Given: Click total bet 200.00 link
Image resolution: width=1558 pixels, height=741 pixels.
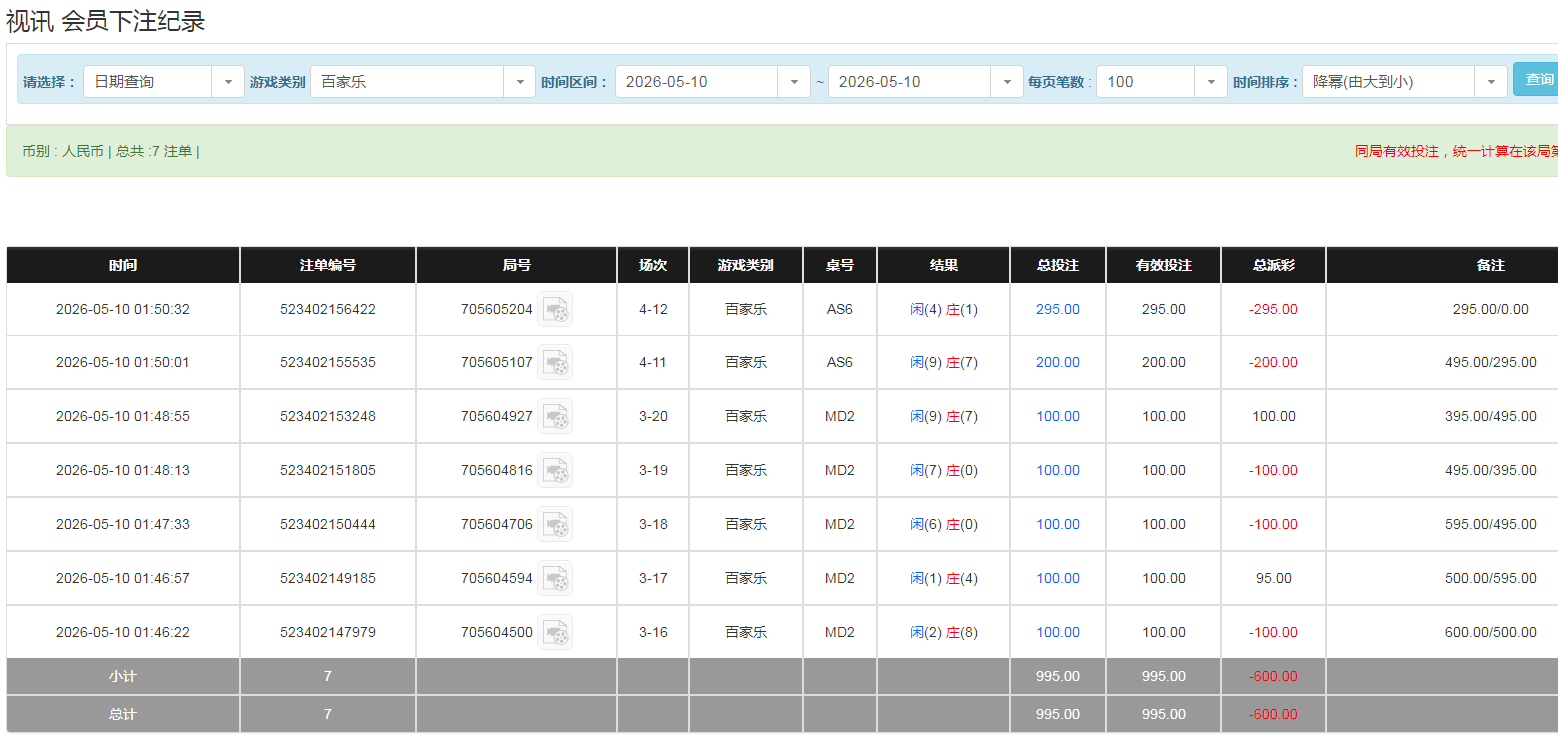Looking at the screenshot, I should 1058,363.
